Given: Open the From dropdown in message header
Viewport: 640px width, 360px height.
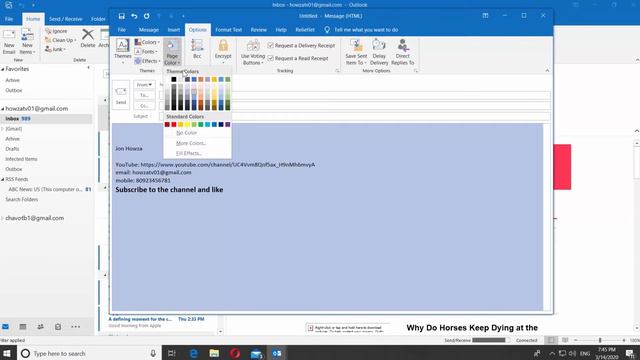Looking at the screenshot, I should click(x=144, y=84).
